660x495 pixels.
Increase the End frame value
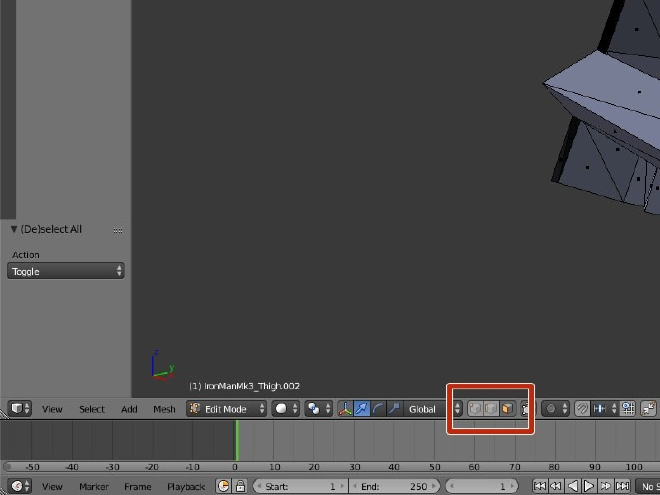tap(434, 486)
